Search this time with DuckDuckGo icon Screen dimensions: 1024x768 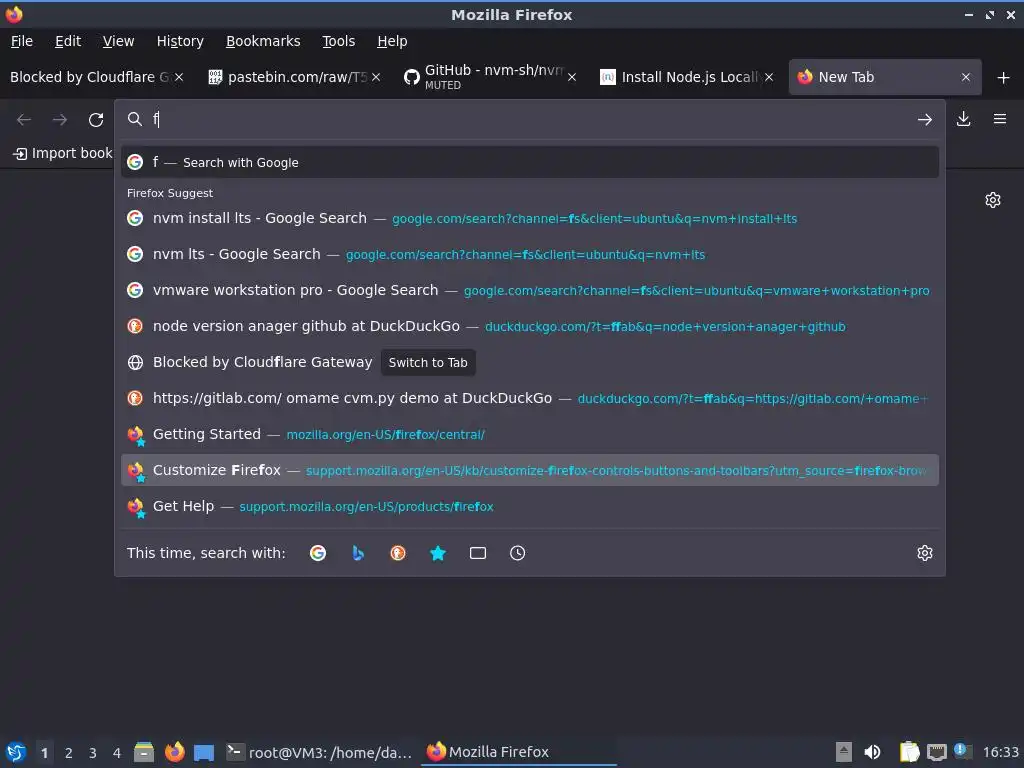pos(398,553)
